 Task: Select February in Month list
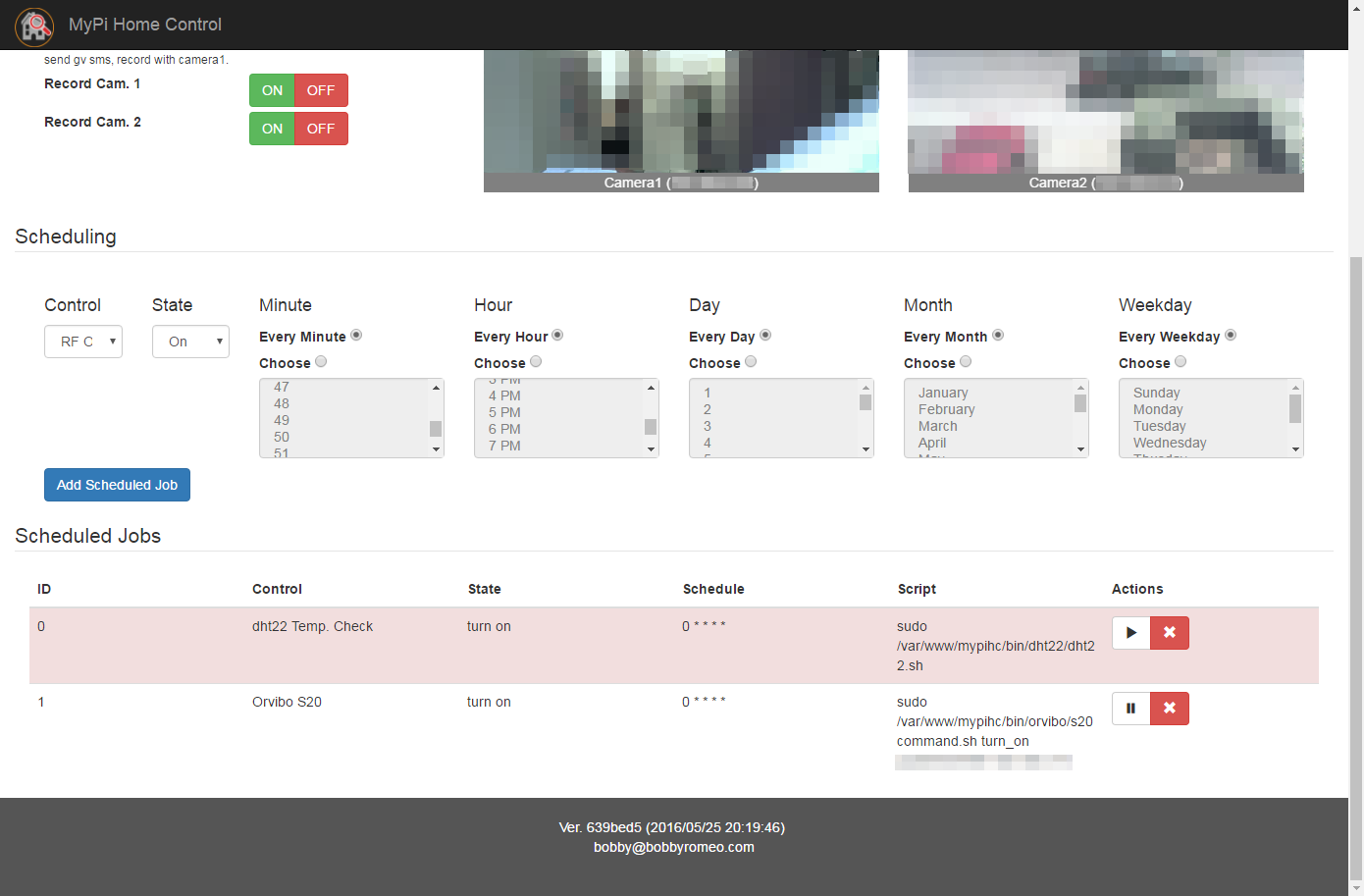click(947, 409)
